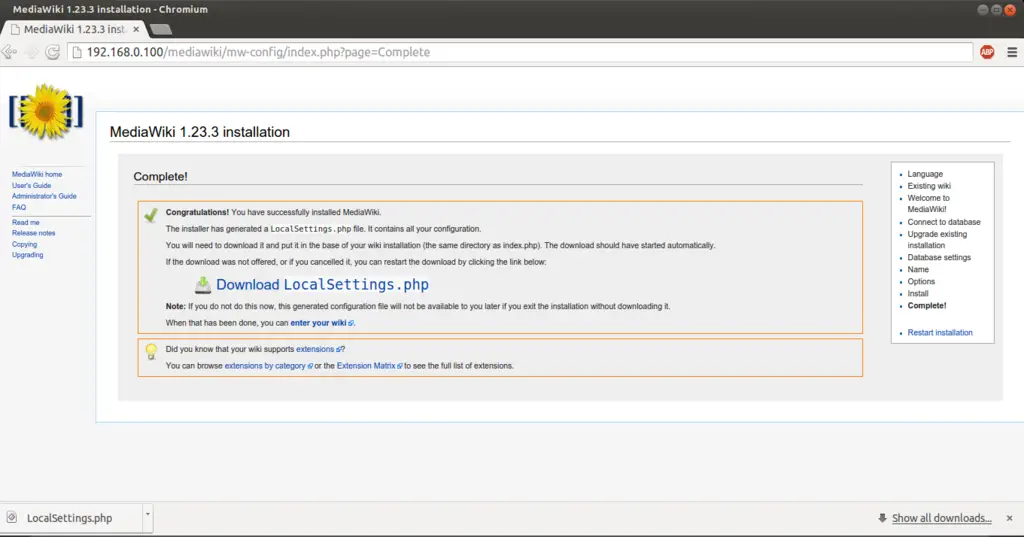The image size is (1024, 537).
Task: Focus the address bar URL field
Action: (519, 52)
